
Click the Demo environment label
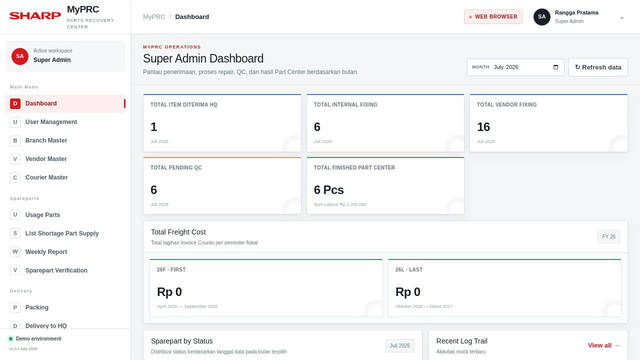38,339
